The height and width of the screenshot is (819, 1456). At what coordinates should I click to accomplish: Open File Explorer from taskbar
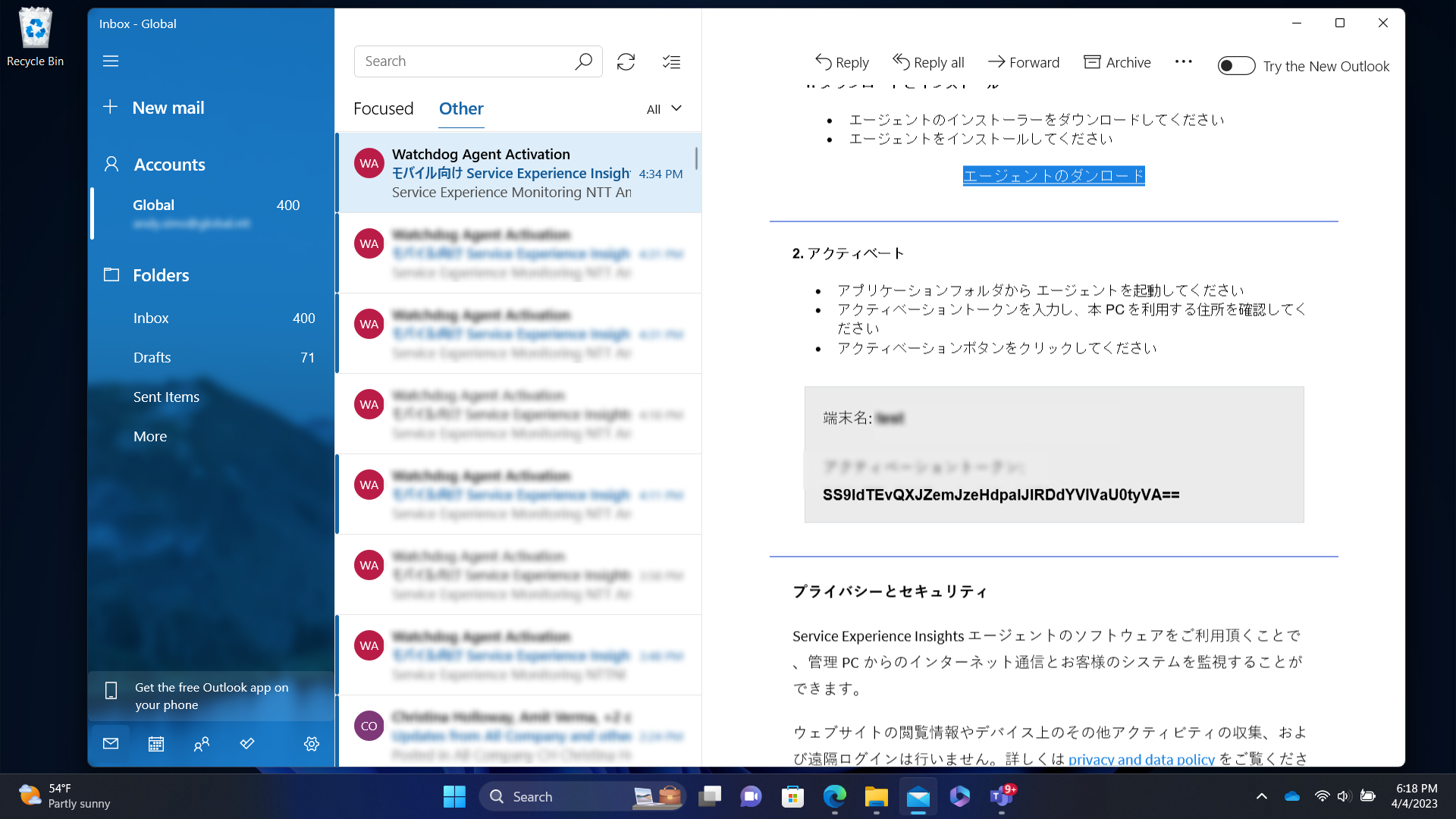pyautogui.click(x=876, y=796)
